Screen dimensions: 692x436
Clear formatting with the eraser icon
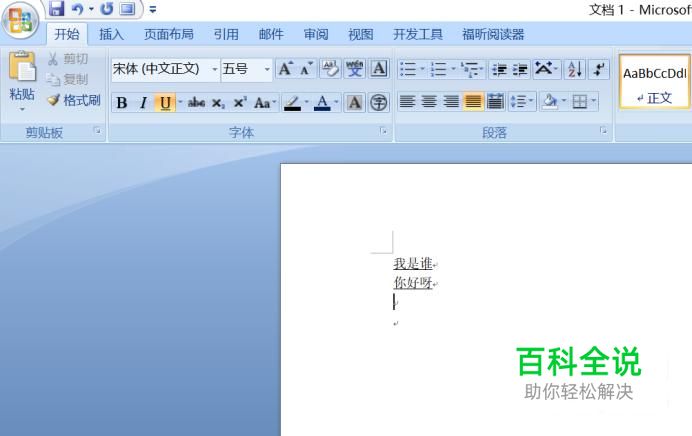click(x=330, y=69)
